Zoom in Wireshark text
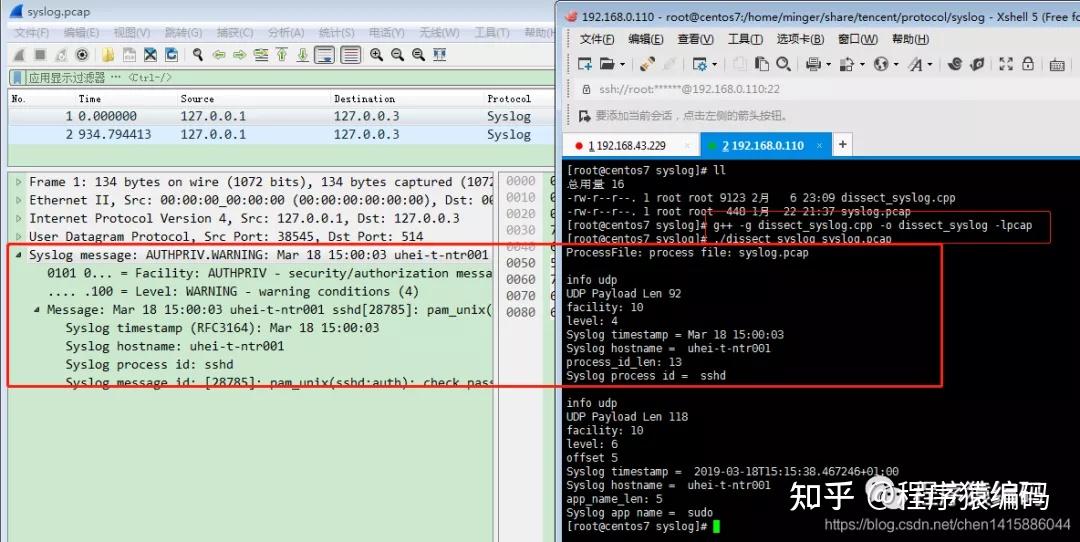This screenshot has width=1080, height=542. pyautogui.click(x=376, y=55)
